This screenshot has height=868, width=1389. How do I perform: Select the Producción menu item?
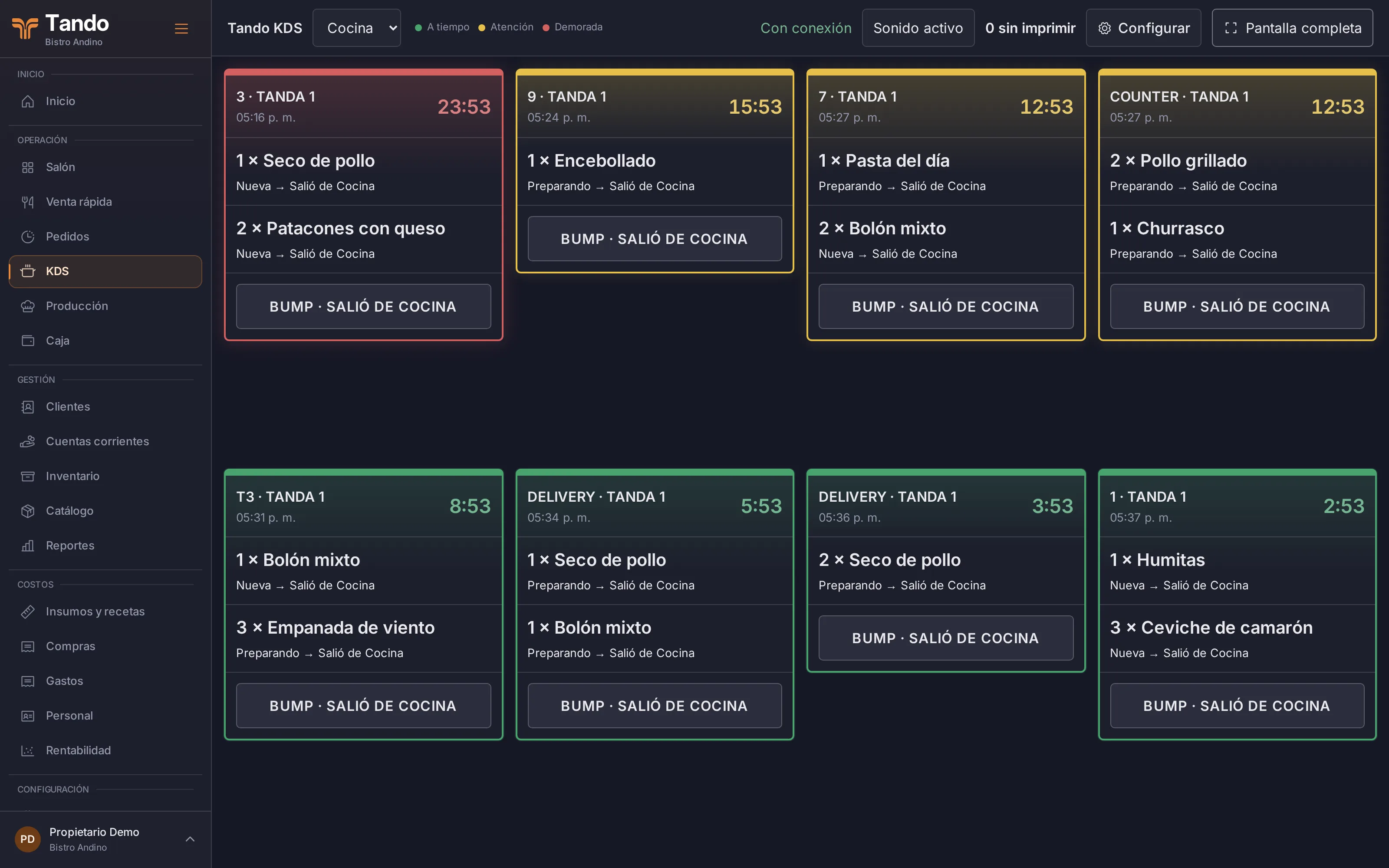tap(105, 306)
